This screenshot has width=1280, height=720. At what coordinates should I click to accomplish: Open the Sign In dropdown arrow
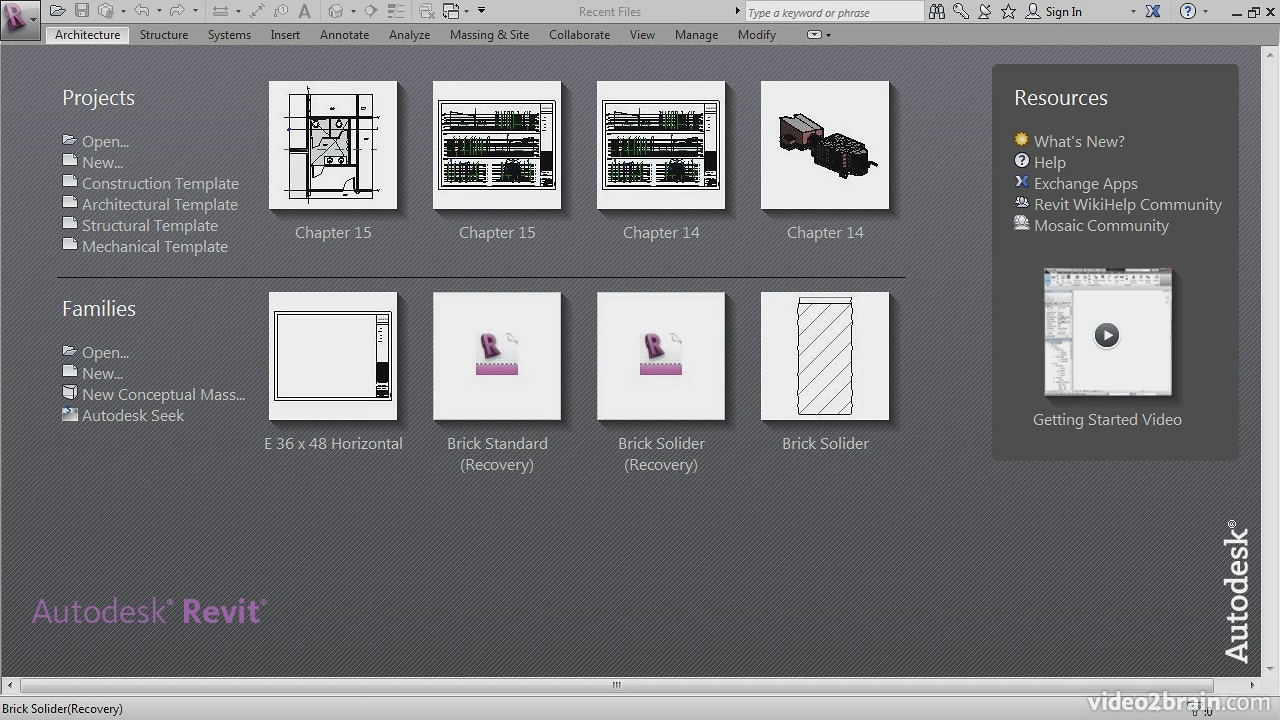click(x=1133, y=12)
